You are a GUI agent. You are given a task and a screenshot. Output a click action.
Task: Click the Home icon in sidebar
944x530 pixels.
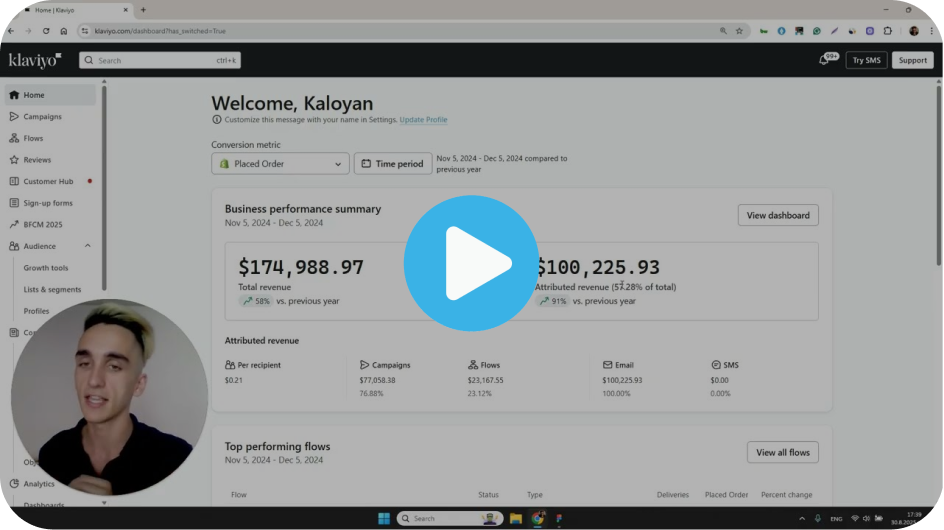point(14,95)
